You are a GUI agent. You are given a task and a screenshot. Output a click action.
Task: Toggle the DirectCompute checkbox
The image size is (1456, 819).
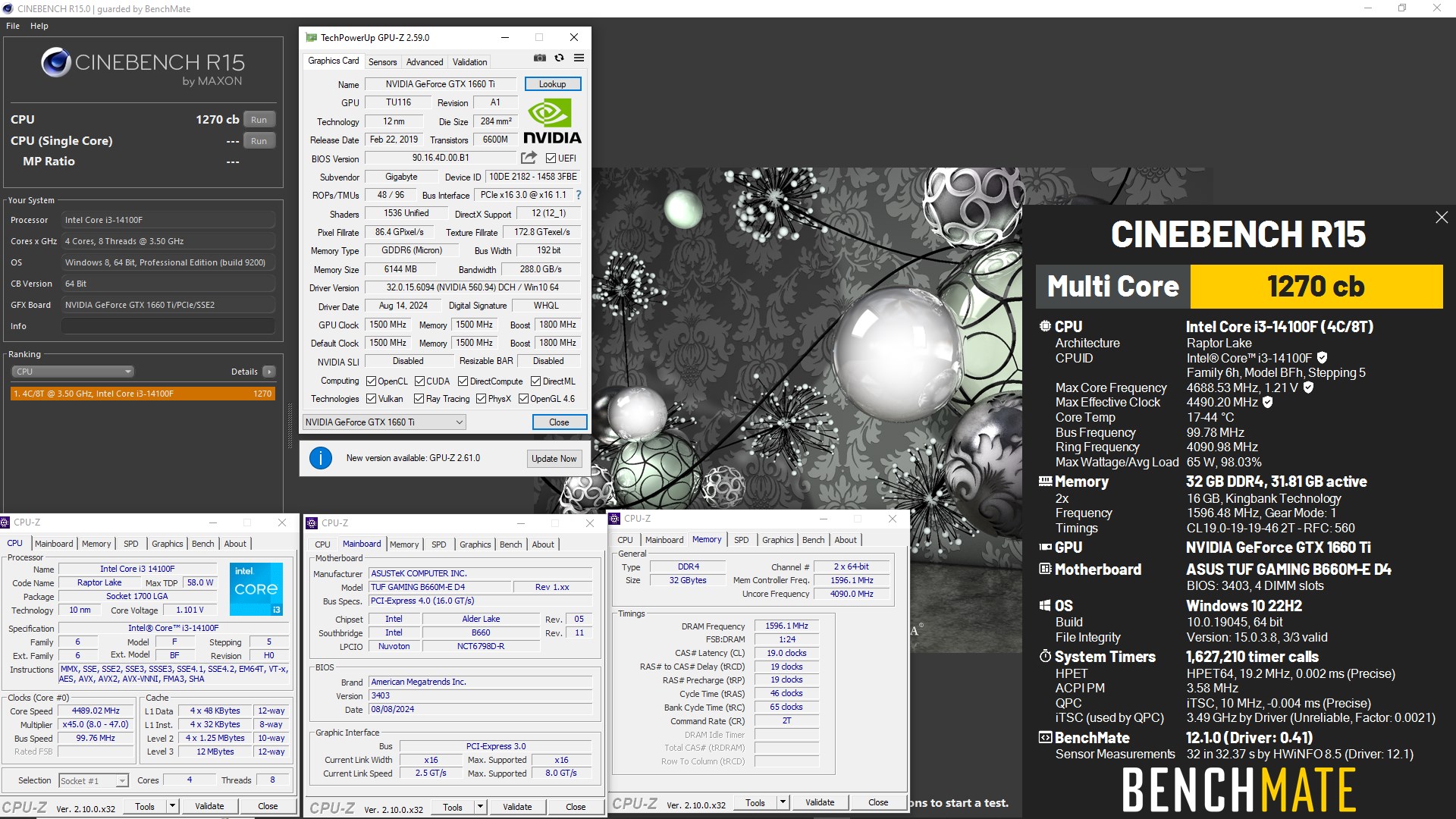pyautogui.click(x=463, y=381)
